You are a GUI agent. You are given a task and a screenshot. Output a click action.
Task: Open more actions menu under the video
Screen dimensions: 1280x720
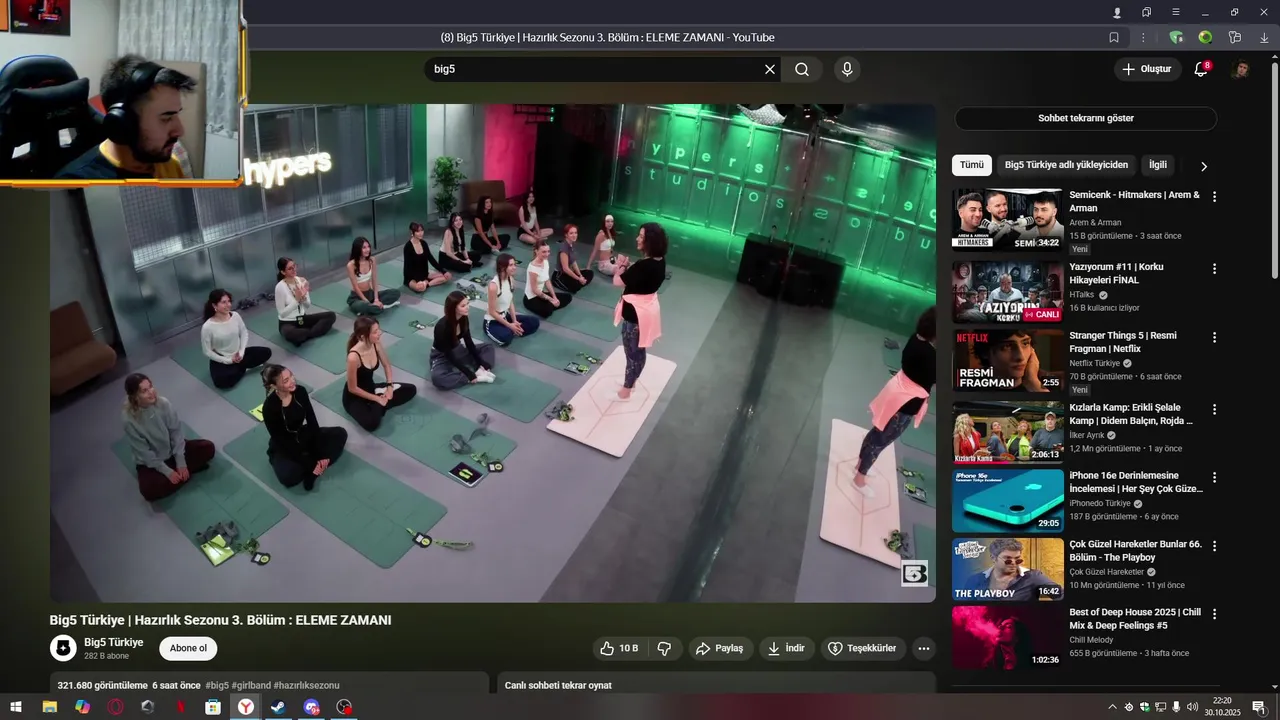click(x=924, y=648)
